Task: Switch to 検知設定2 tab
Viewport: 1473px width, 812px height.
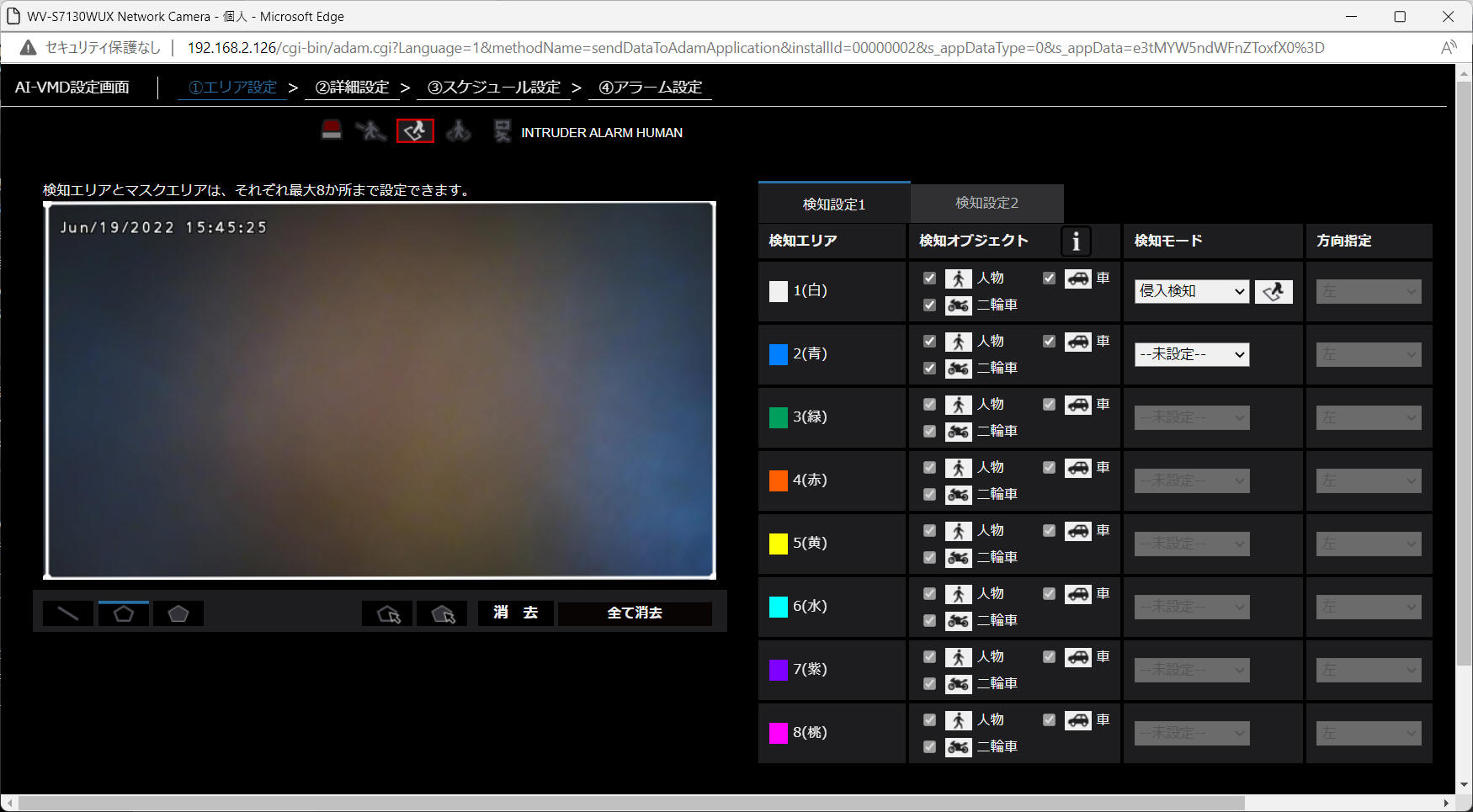Action: point(987,204)
